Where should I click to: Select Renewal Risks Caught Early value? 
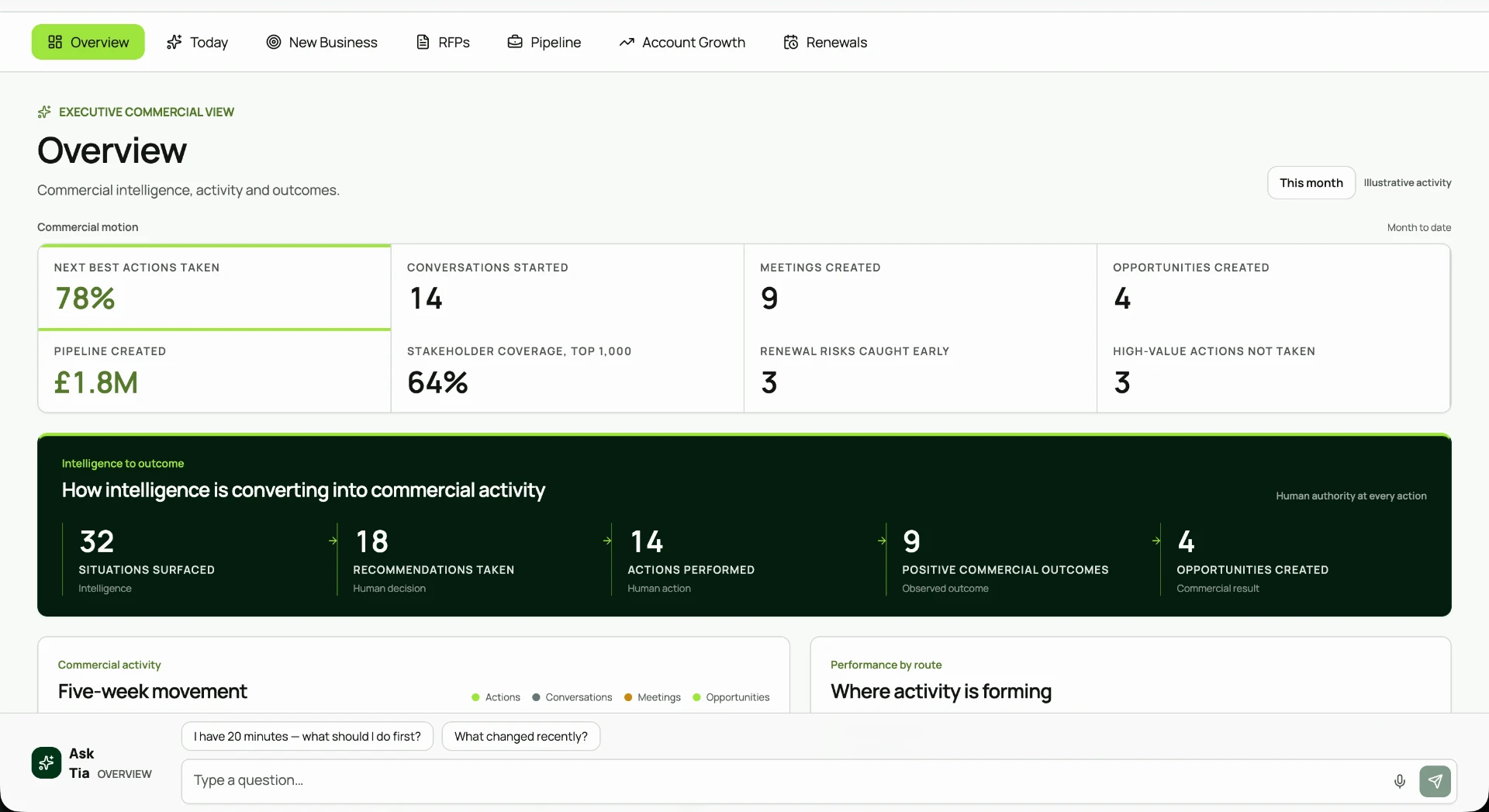[769, 382]
